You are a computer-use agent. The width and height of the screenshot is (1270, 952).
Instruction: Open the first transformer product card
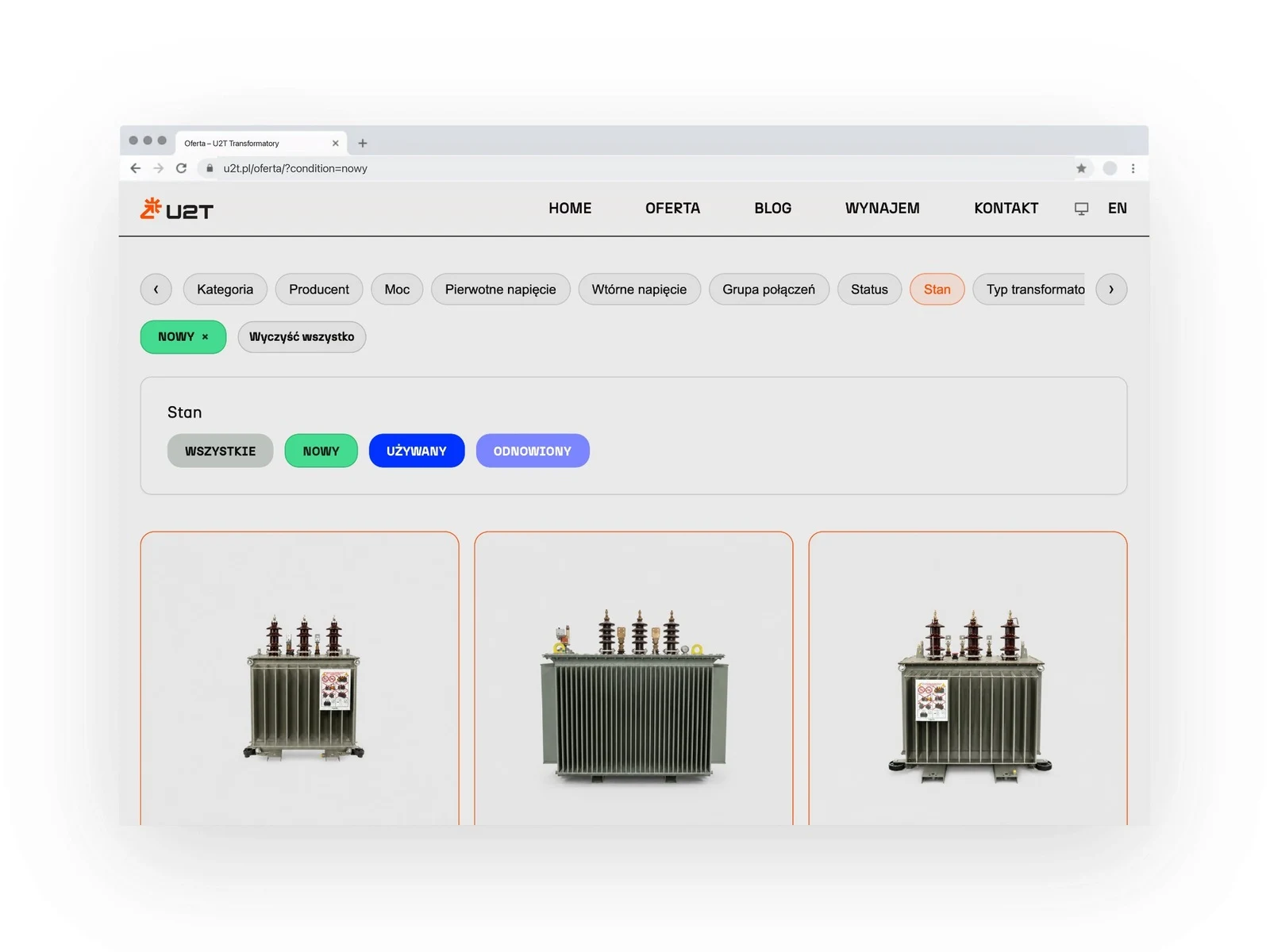(x=300, y=679)
